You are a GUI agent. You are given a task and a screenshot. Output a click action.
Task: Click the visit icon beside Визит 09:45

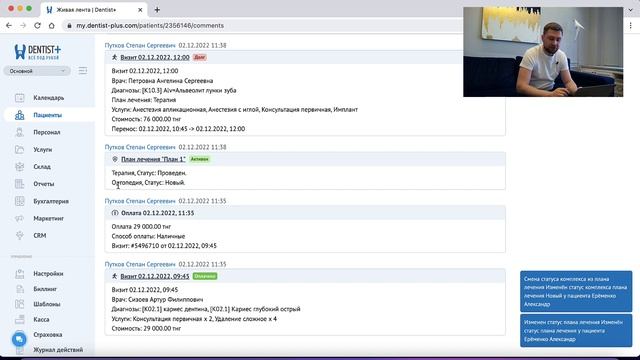pyautogui.click(x=115, y=276)
